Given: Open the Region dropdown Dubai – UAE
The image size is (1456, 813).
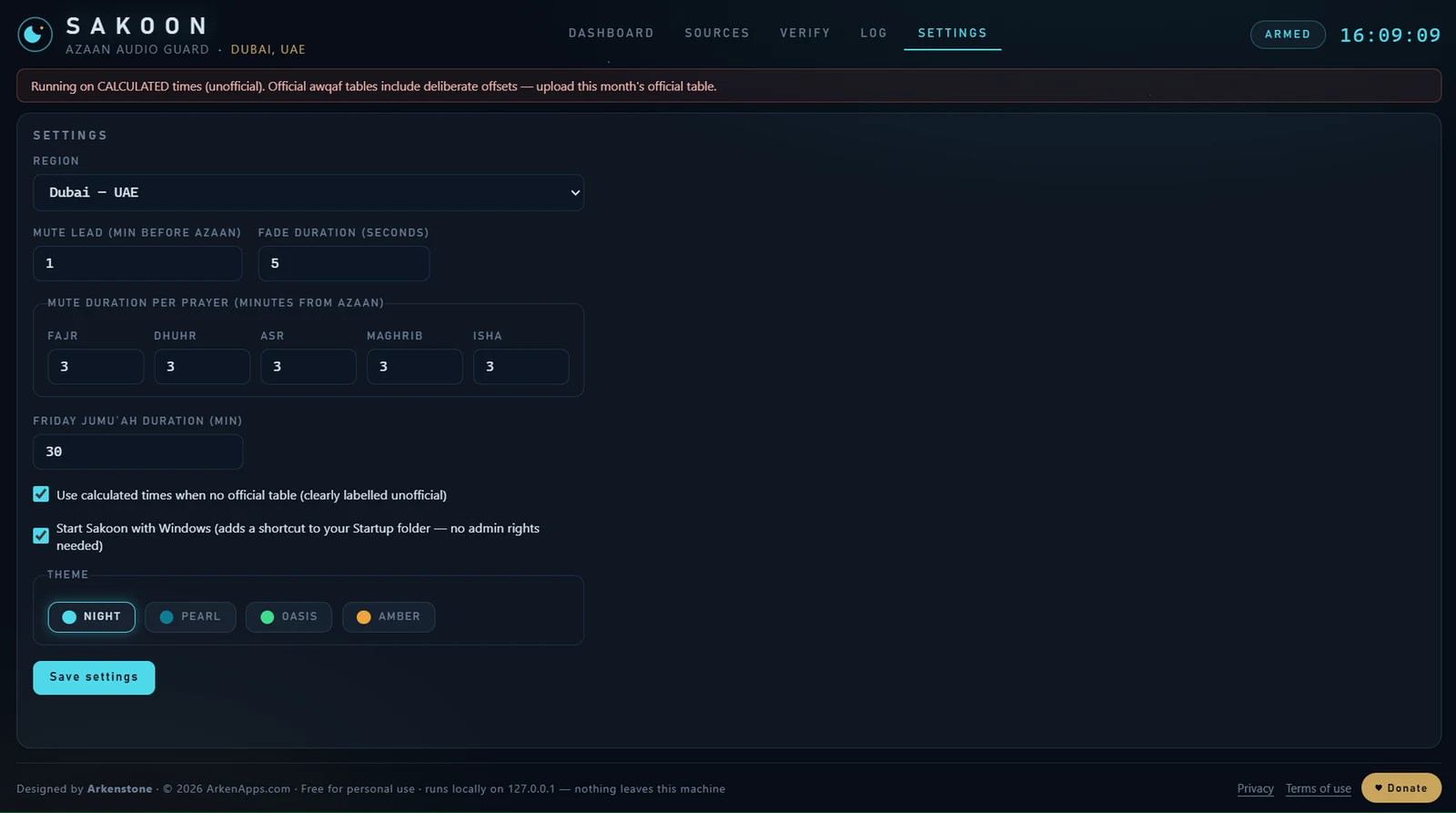Looking at the screenshot, I should click(308, 192).
